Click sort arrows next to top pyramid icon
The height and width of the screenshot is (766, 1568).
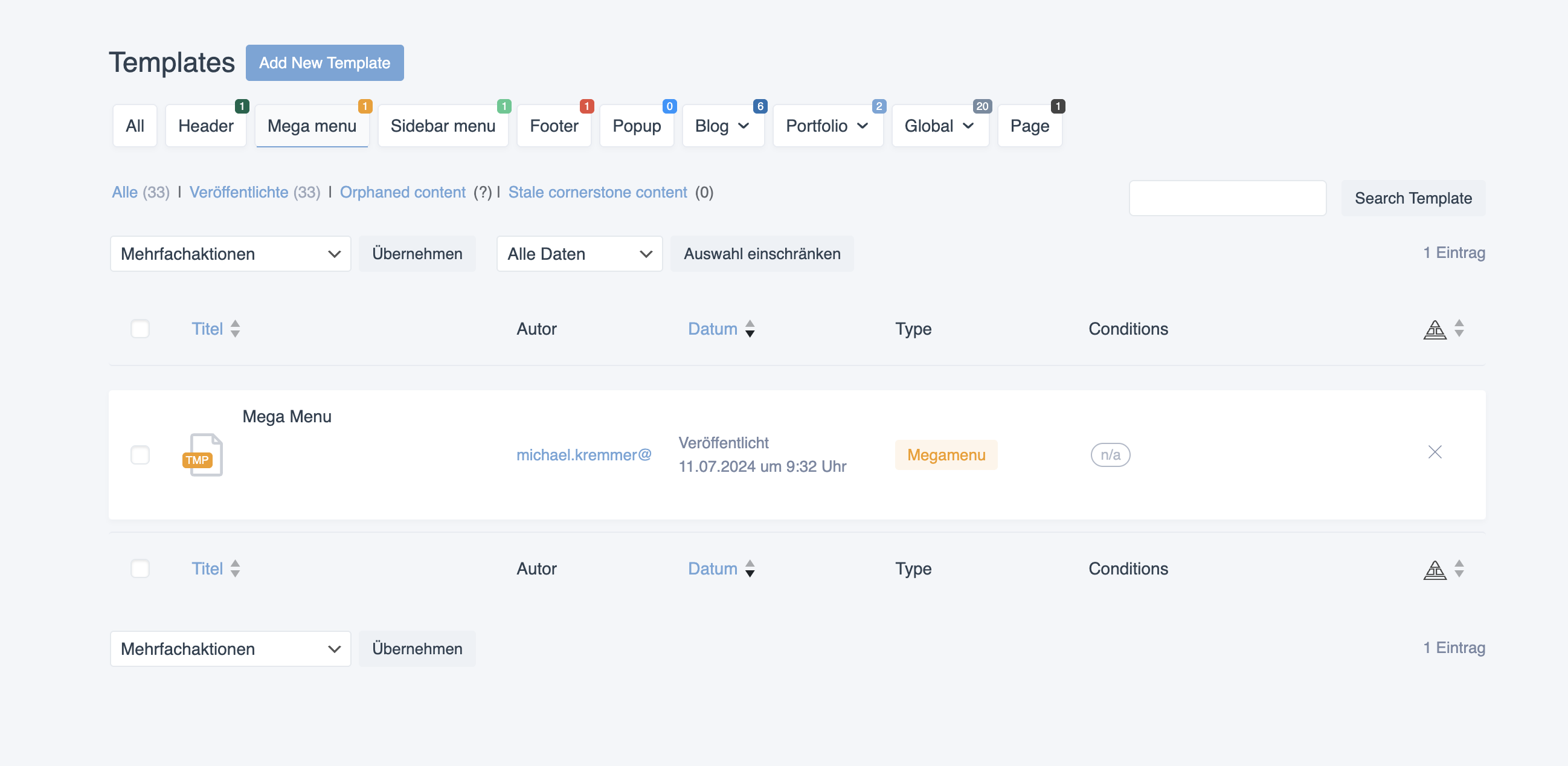(x=1459, y=328)
